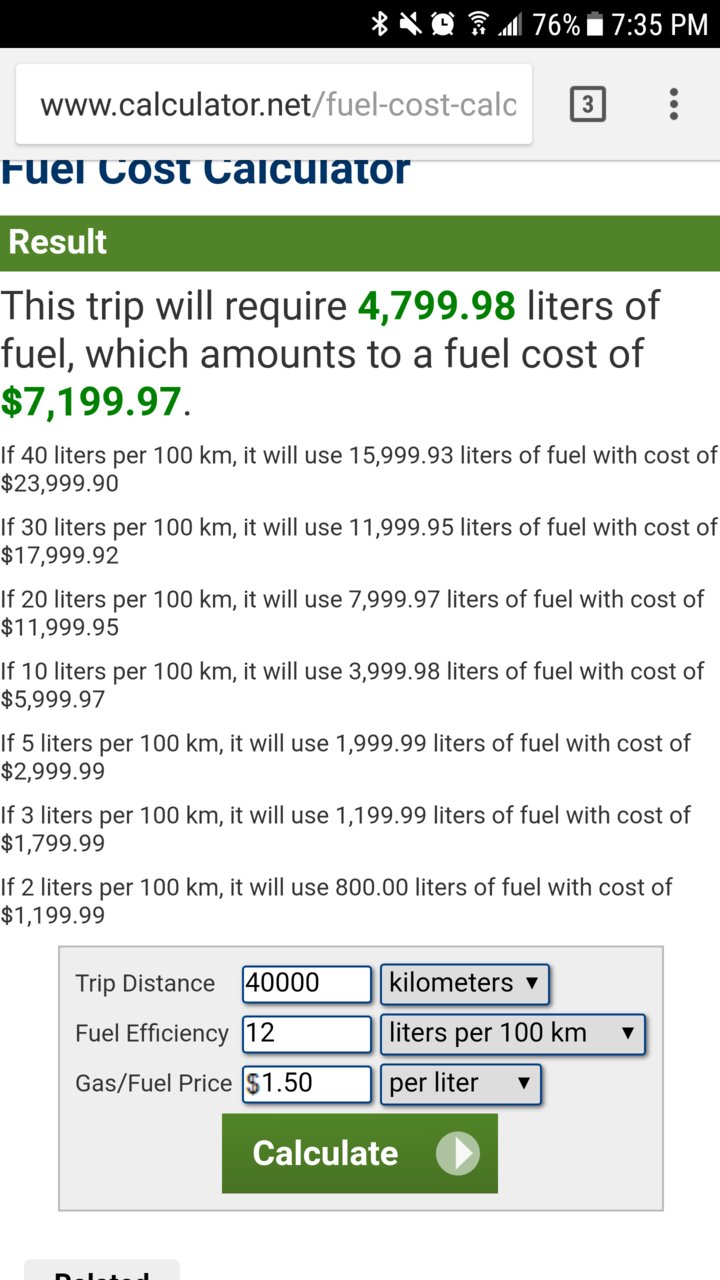This screenshot has height=1280, width=720.
Task: Tap the muted sound icon in status bar
Action: point(410,24)
